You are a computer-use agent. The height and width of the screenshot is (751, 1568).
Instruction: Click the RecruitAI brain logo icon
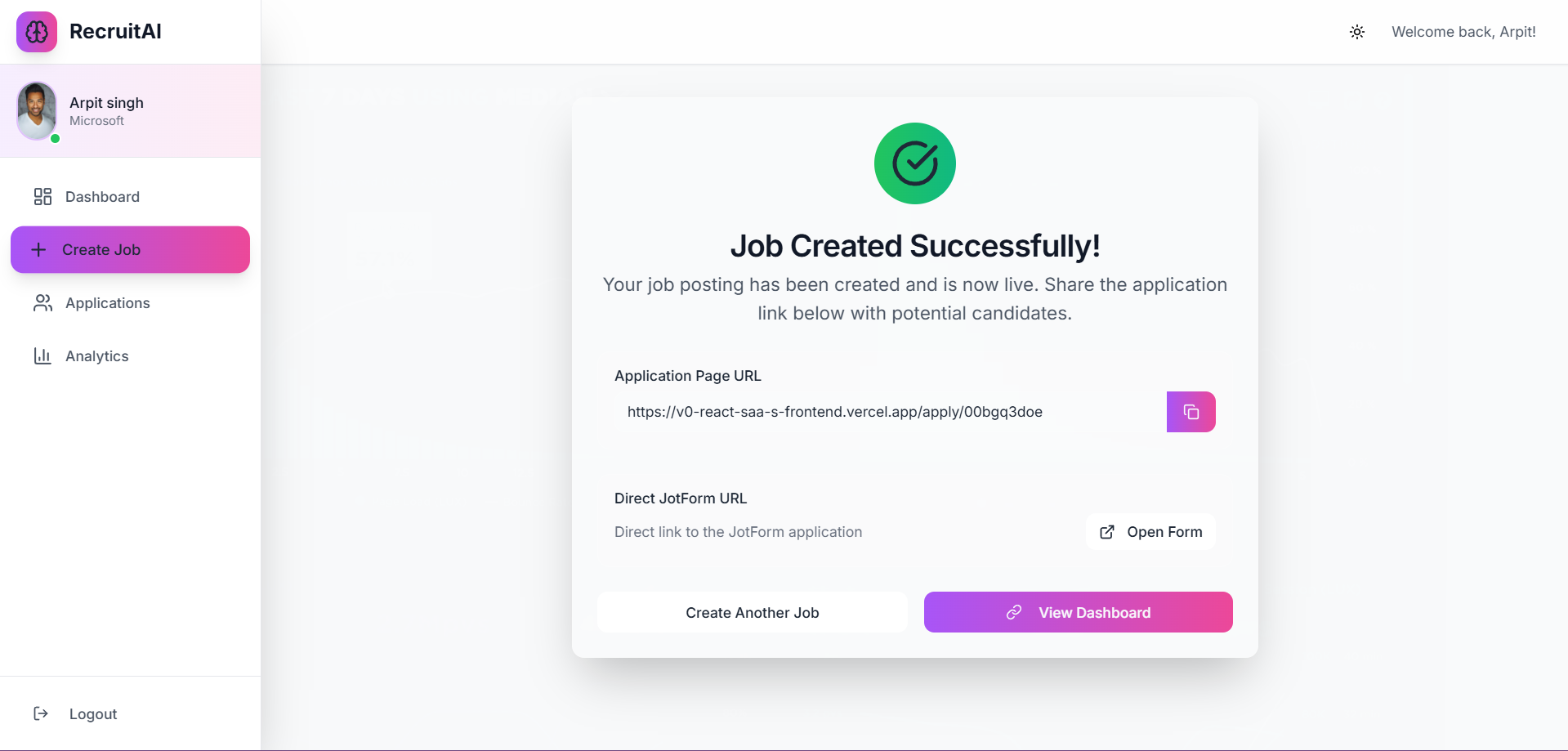[36, 32]
